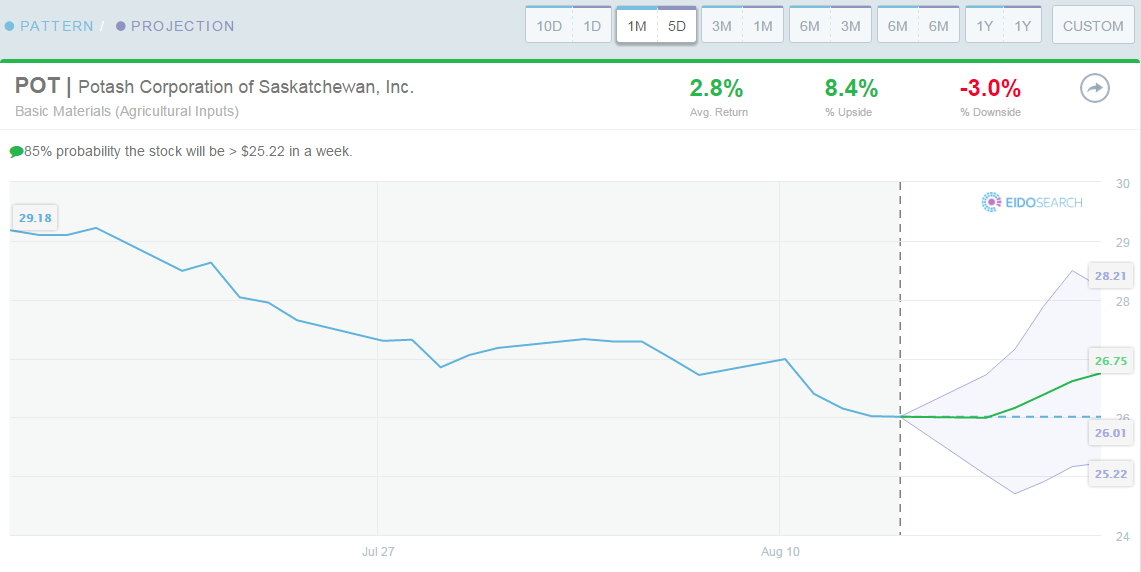Click the 85% probability statement text

click(x=188, y=152)
